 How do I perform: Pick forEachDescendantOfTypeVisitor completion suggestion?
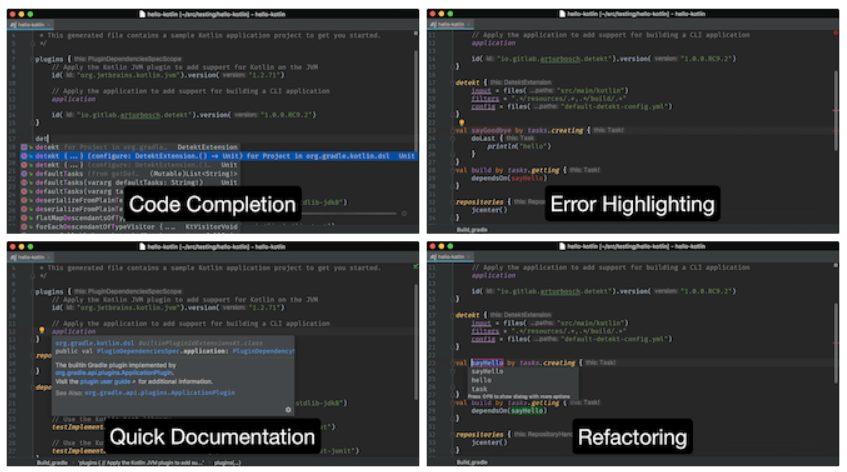click(x=130, y=227)
